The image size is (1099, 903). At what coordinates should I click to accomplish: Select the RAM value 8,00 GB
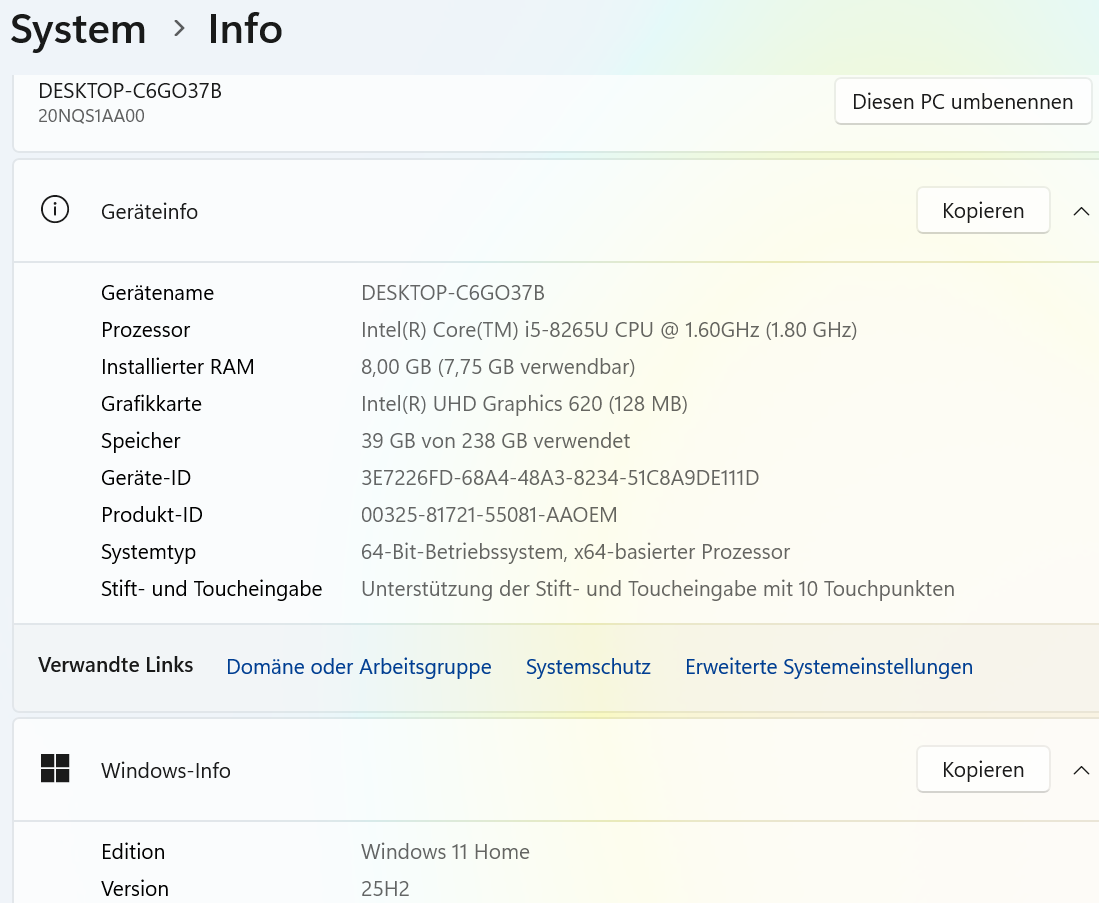498,367
